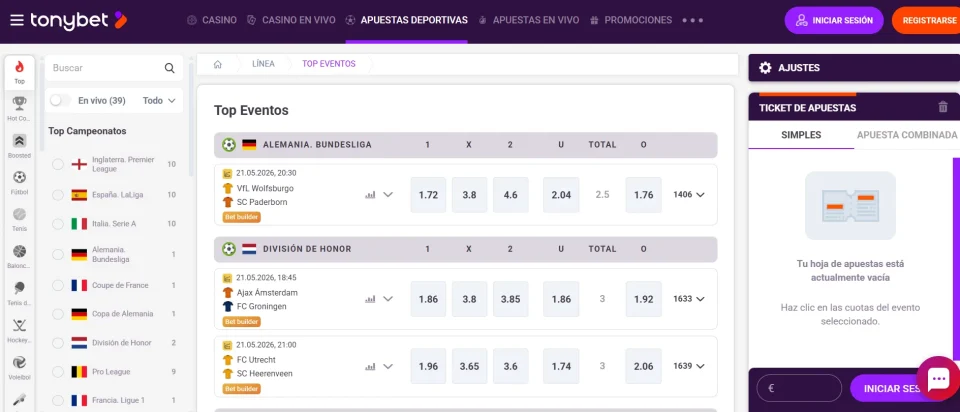Expand the chevron beside Ajax vs Groningen stats
This screenshot has width=960, height=412.
388,299
